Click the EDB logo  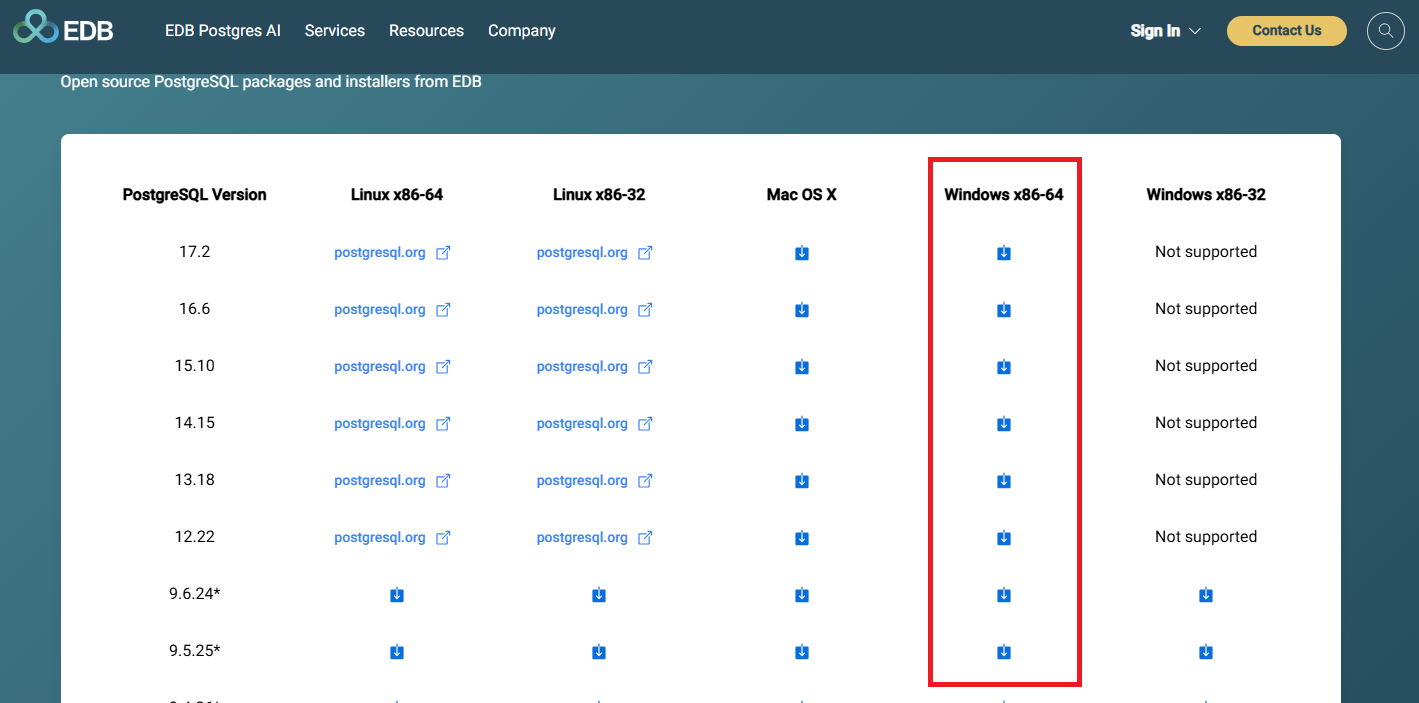[63, 28]
